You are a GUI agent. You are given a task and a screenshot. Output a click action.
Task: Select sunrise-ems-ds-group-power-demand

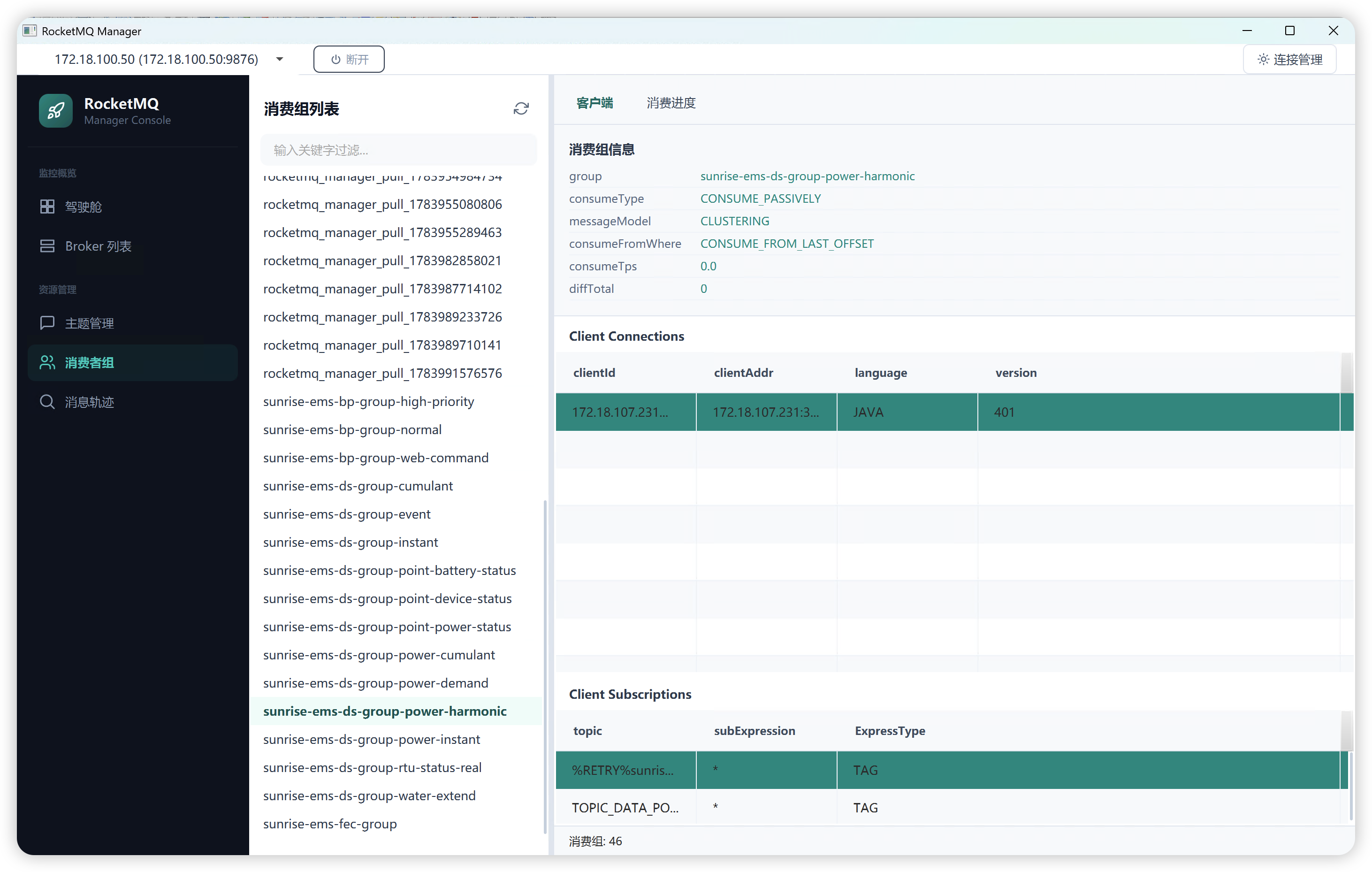tap(396, 683)
